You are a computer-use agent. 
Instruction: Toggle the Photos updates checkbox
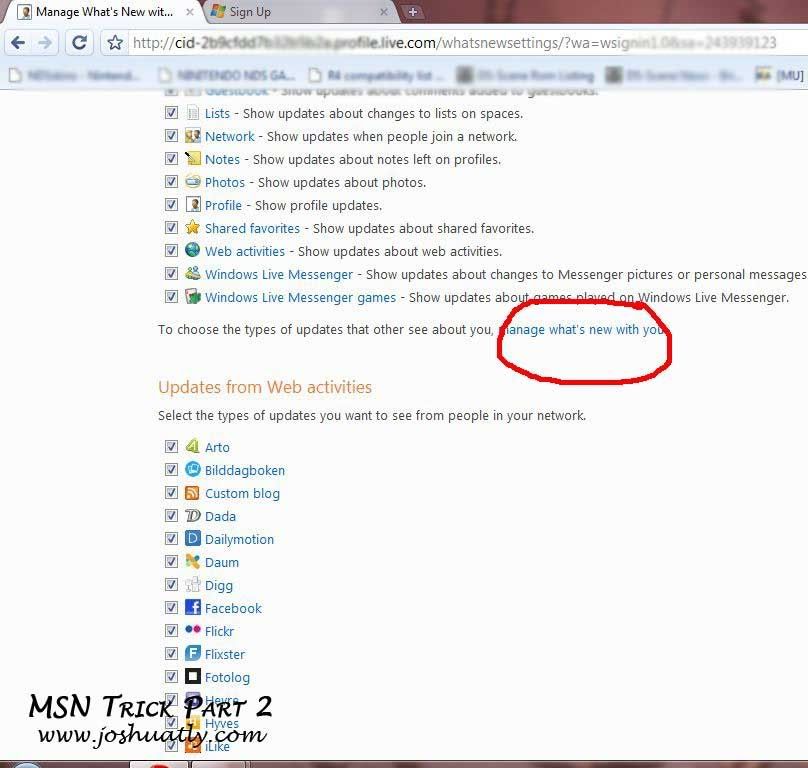click(x=171, y=181)
